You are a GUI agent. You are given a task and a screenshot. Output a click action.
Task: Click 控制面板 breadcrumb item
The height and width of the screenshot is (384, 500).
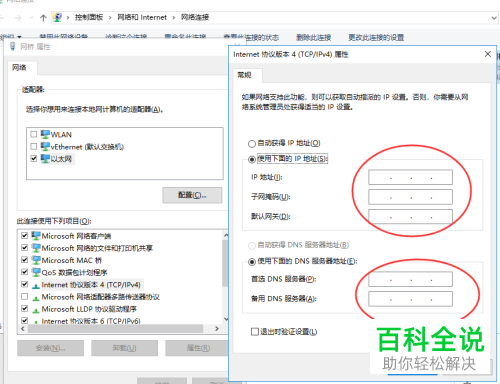point(89,17)
